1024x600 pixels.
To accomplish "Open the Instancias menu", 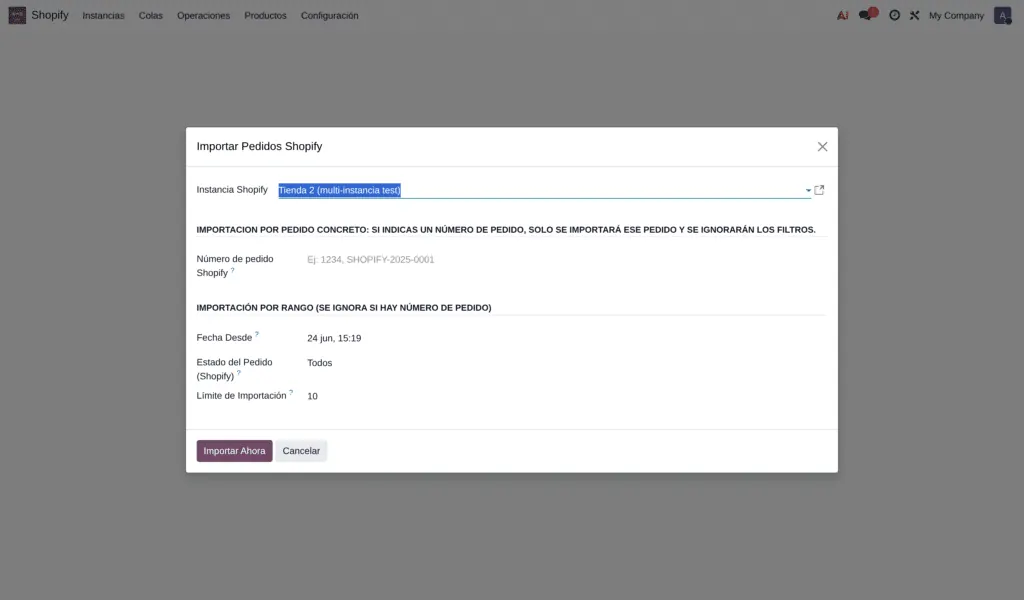I will 103,16.
